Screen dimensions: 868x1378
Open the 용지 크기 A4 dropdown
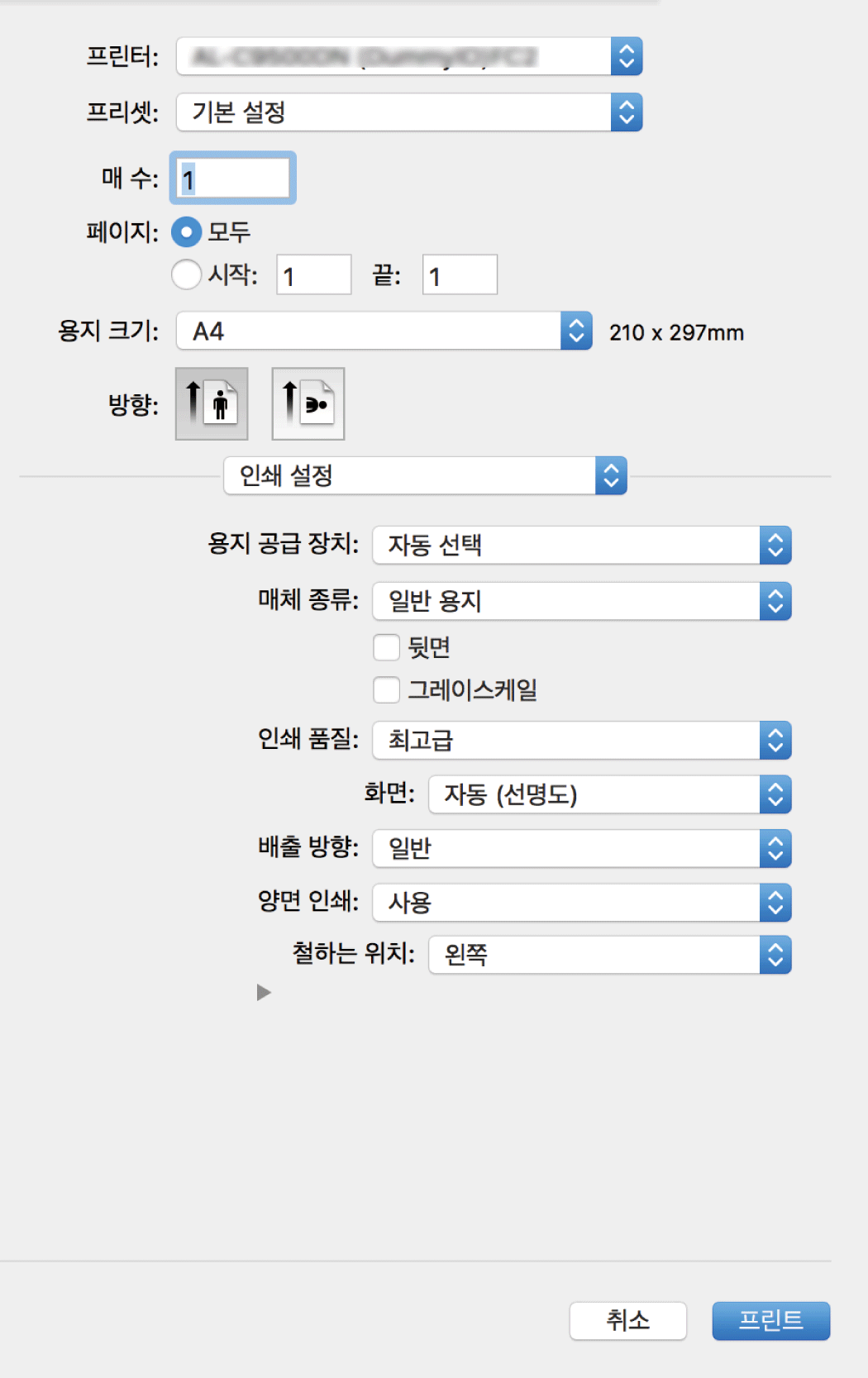384,331
